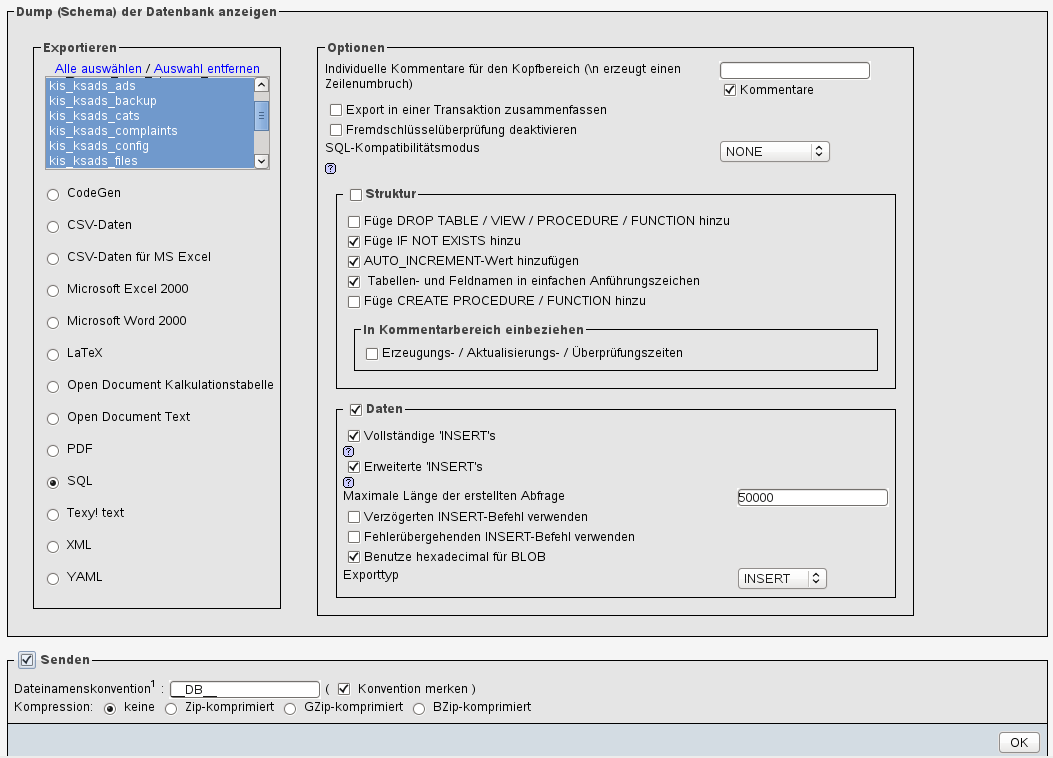Select BZip-komprimiert compression
The image size is (1053, 758).
[419, 709]
